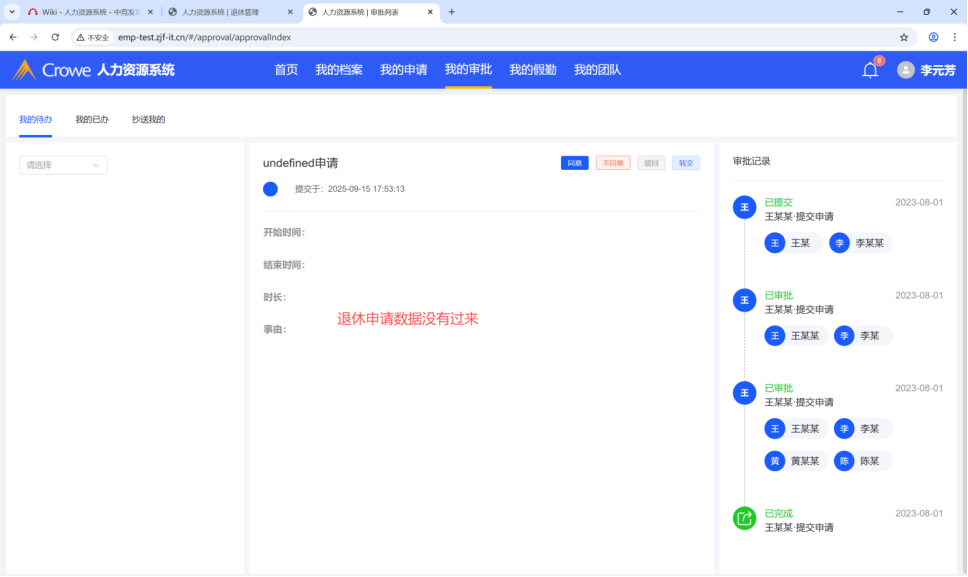Open the Chrome profile icon
The image size is (968, 577).
click(x=933, y=37)
